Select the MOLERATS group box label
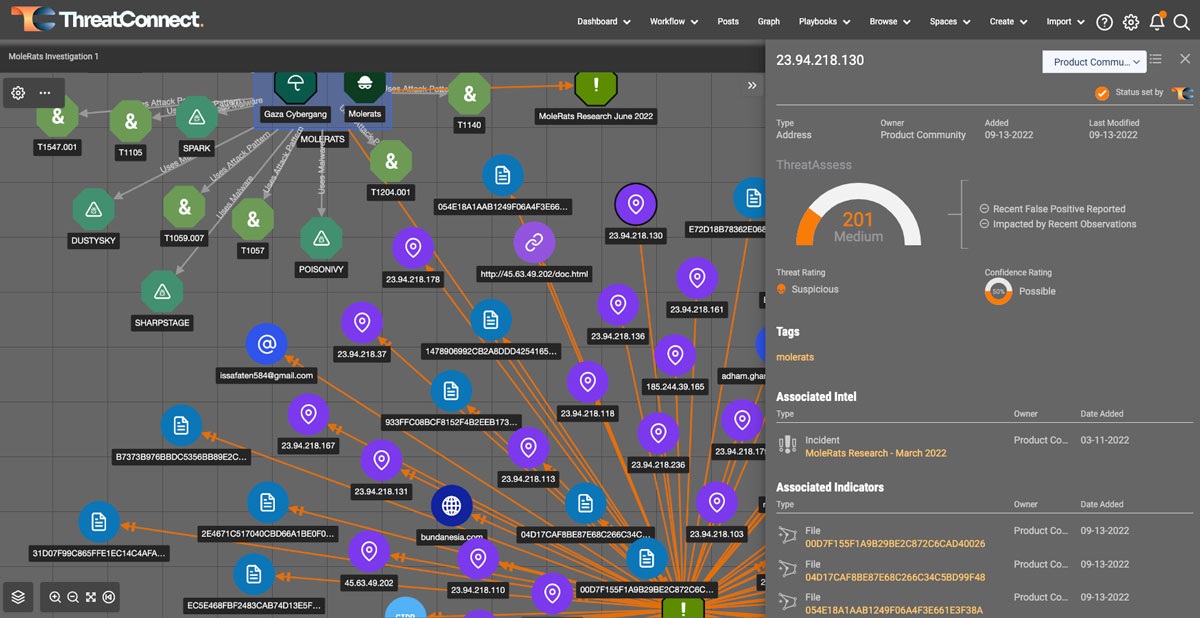 pos(322,139)
